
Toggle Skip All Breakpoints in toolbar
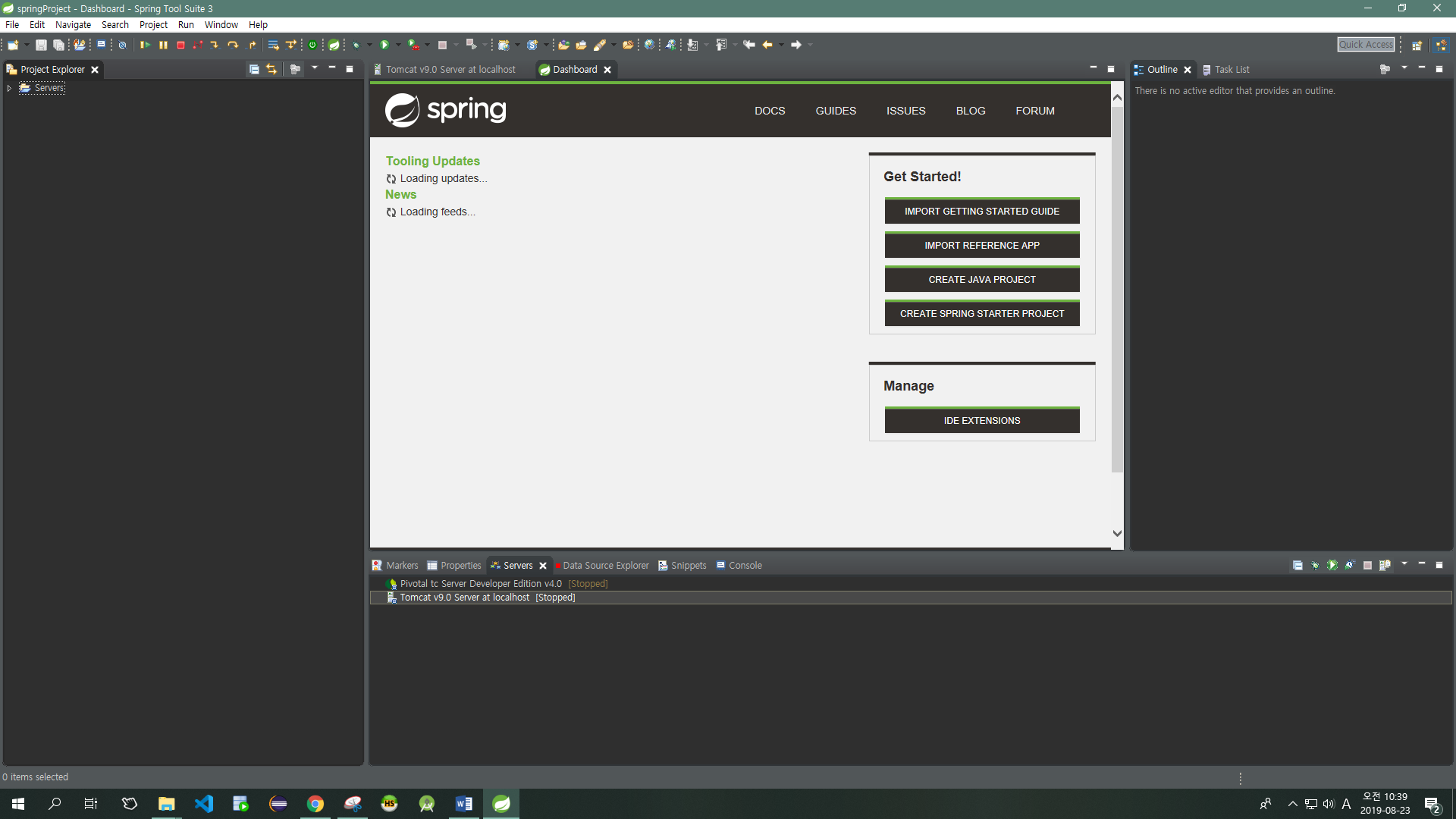122,45
